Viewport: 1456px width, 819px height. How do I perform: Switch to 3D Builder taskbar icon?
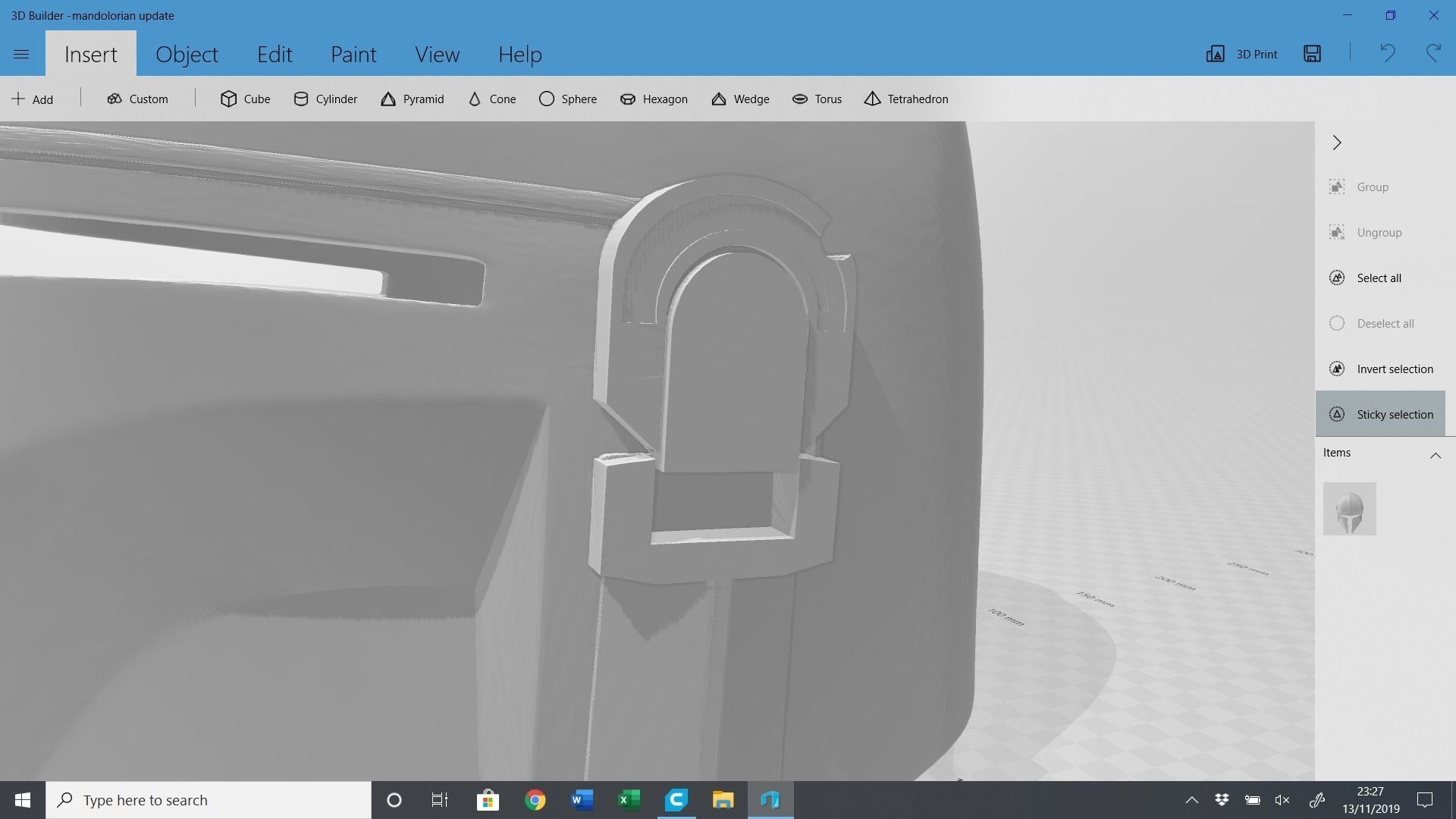770,800
